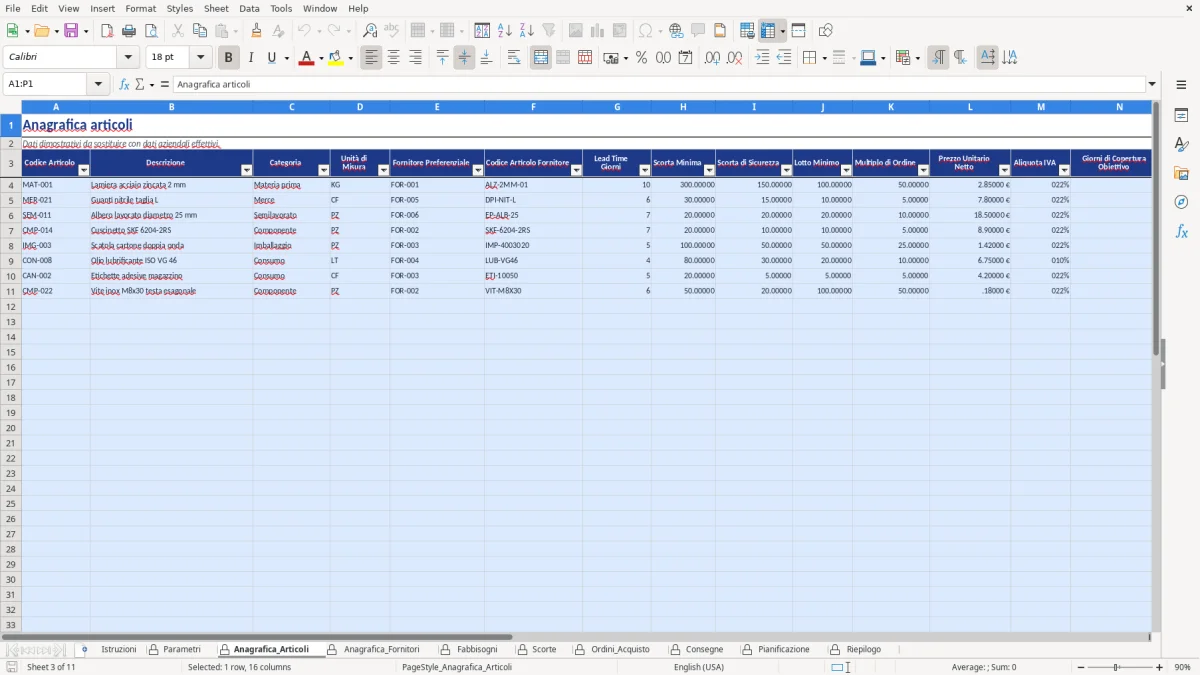Click cell containing IMP-4003020
Viewport: 1200px width, 675px height.
click(533, 245)
